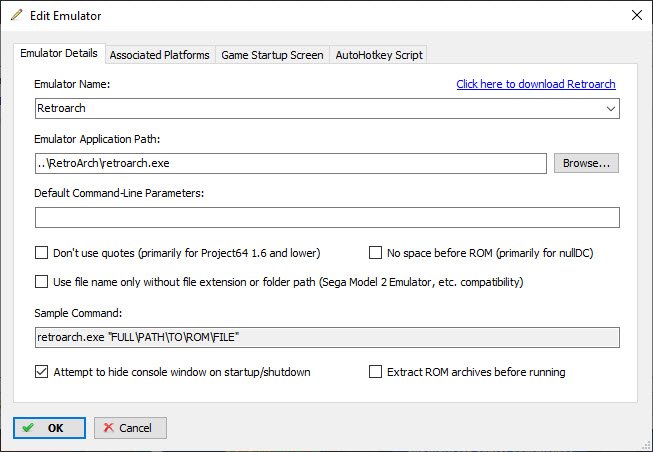Click the pencil icon in title bar
This screenshot has width=653, height=452.
click(17, 15)
